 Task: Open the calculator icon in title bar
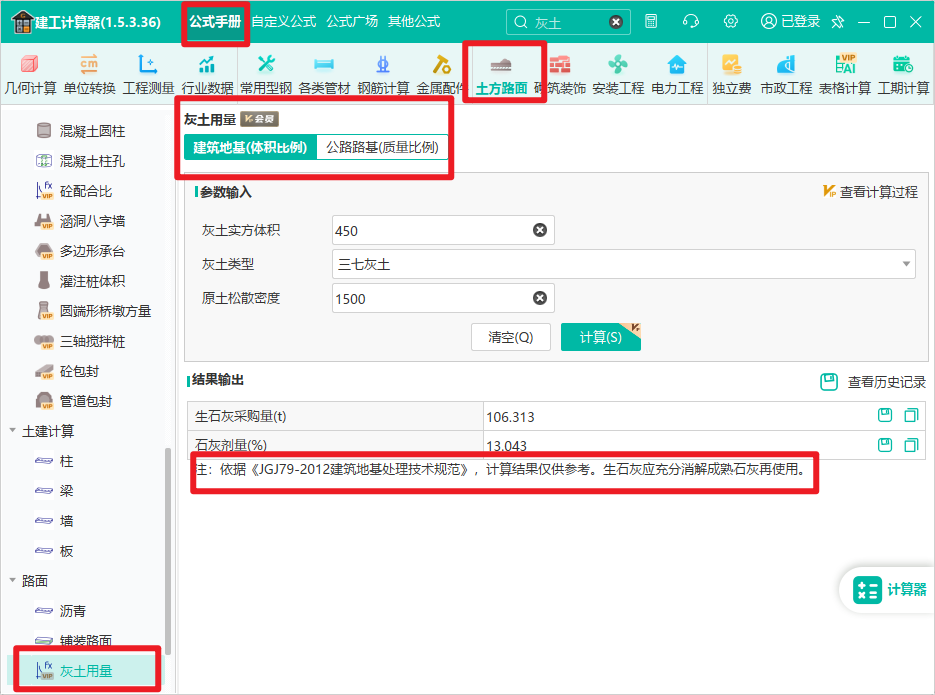pos(651,21)
